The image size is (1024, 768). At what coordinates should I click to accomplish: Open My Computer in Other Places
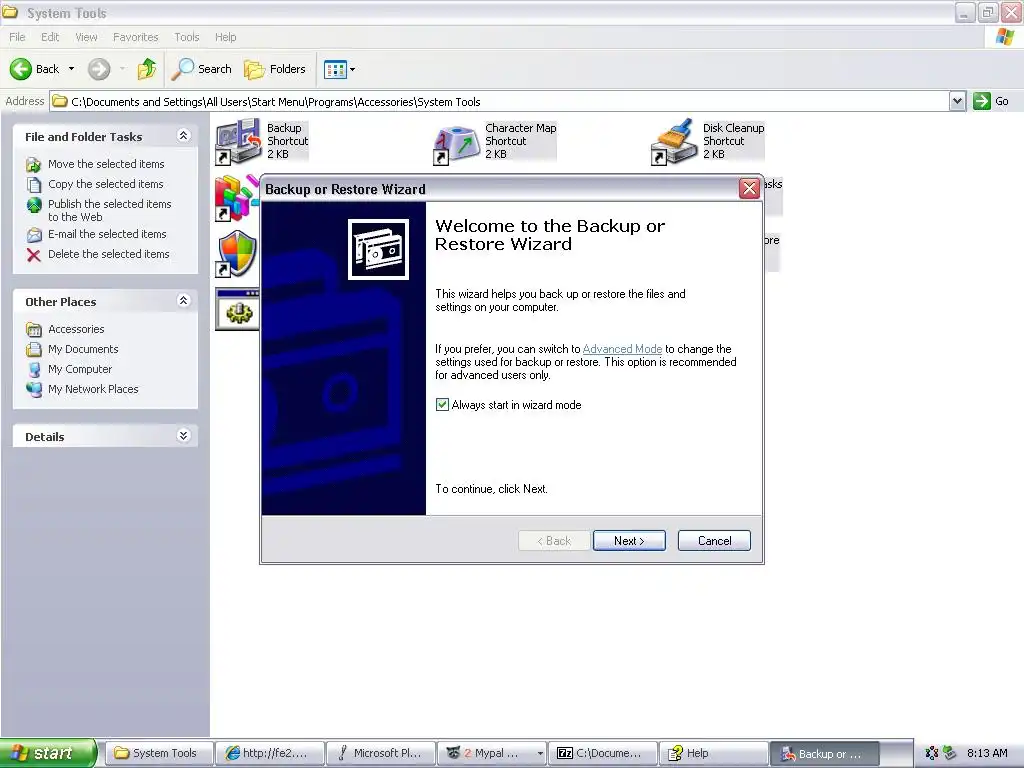(x=80, y=369)
